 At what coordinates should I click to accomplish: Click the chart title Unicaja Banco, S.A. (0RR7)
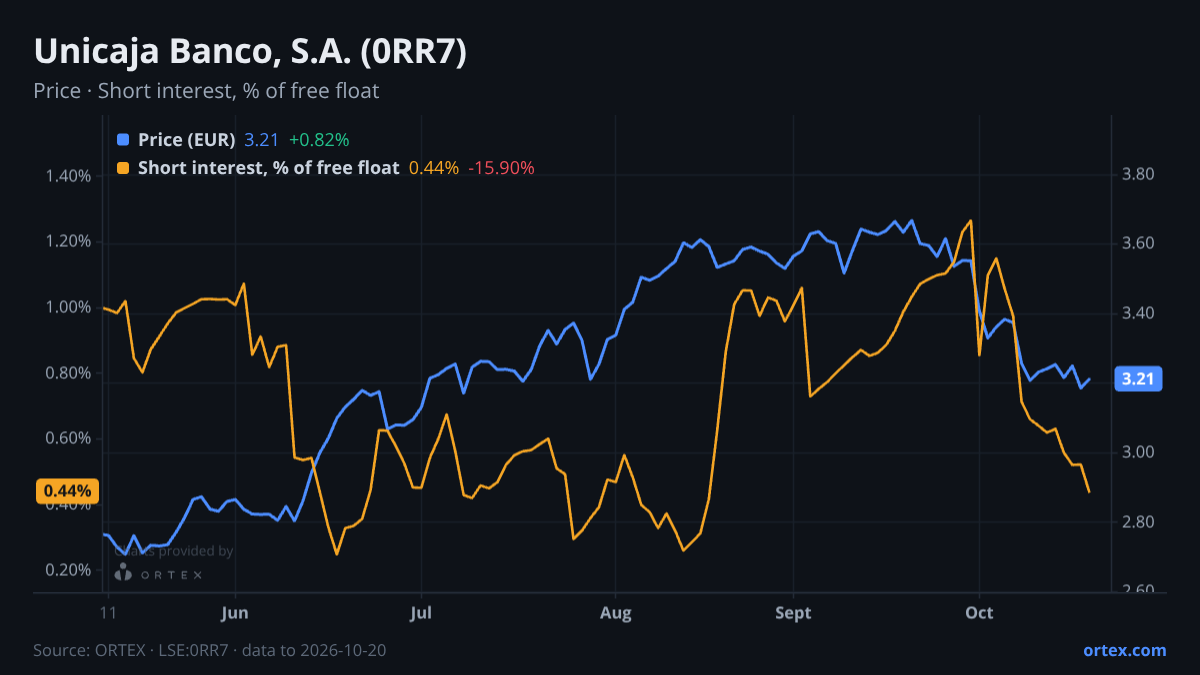(250, 52)
